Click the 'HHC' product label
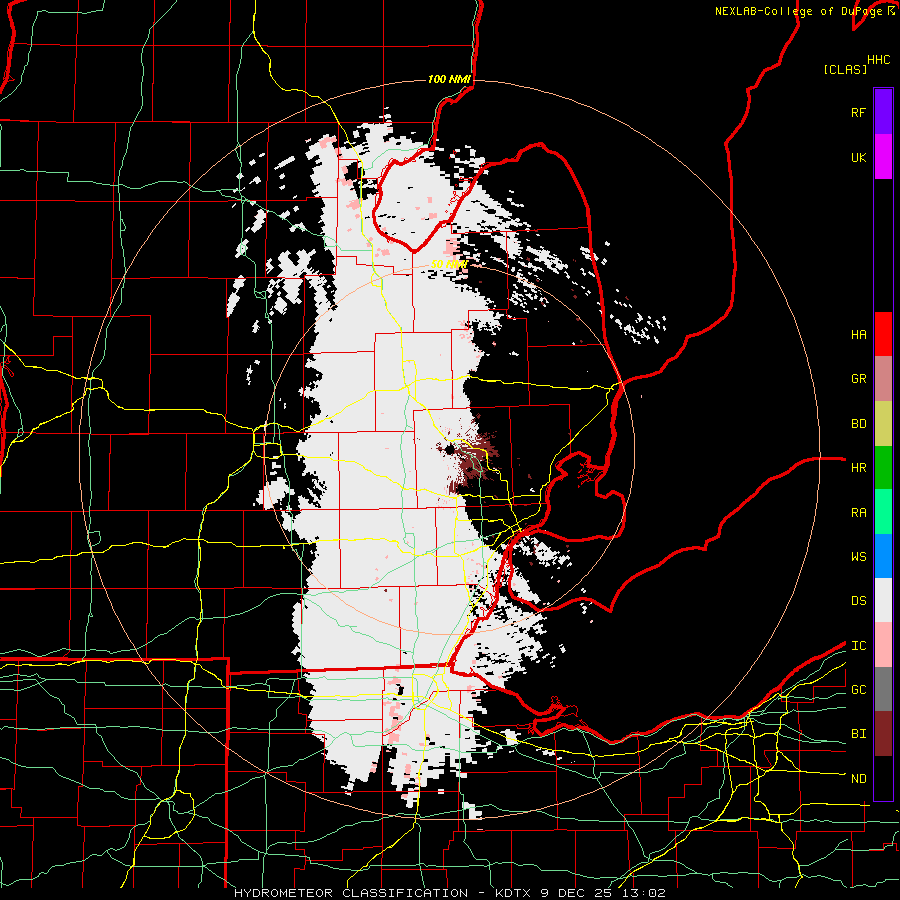The image size is (900, 900). pos(878,60)
